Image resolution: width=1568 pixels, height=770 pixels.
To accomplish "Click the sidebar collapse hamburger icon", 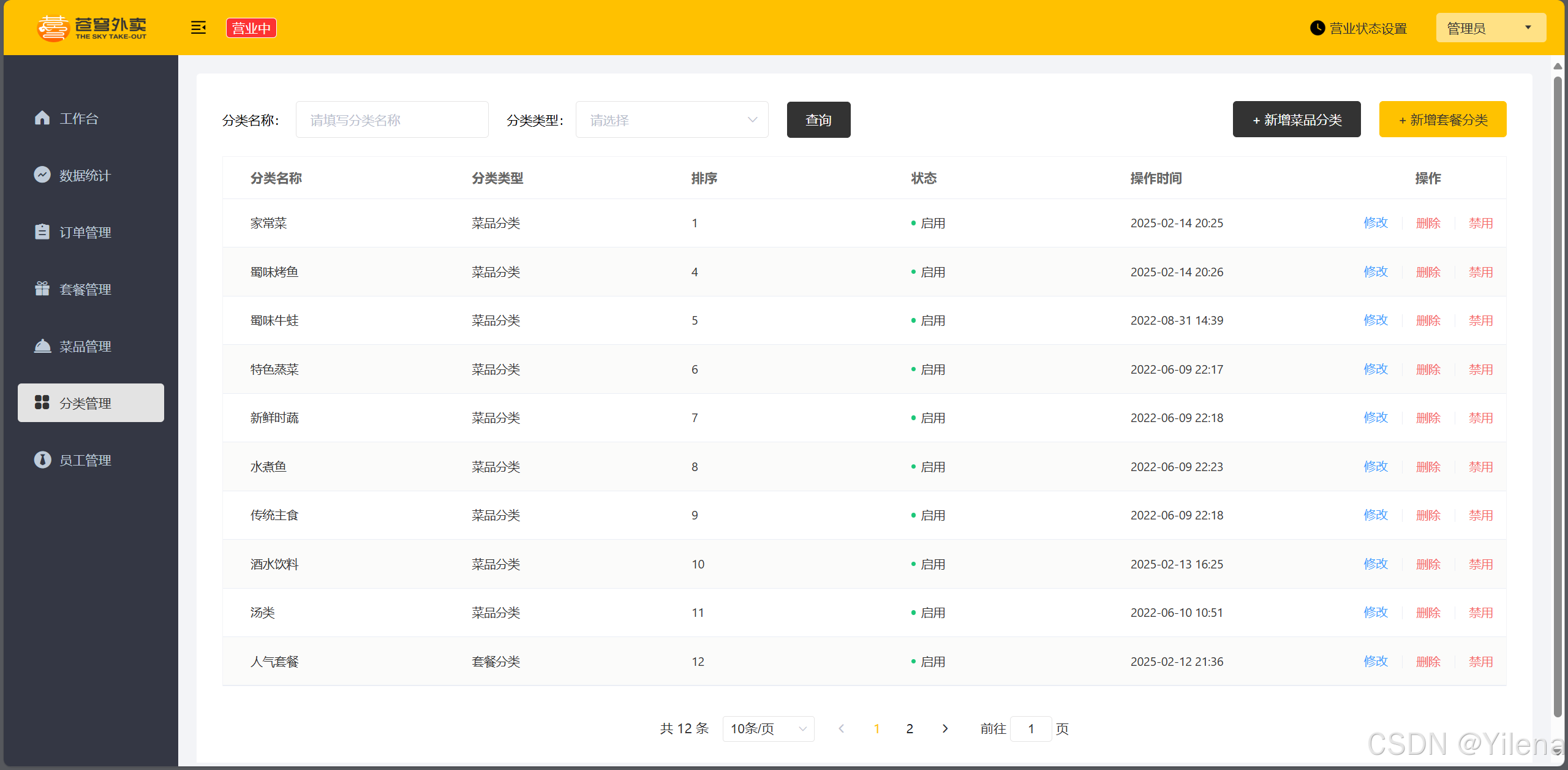I will pyautogui.click(x=198, y=28).
